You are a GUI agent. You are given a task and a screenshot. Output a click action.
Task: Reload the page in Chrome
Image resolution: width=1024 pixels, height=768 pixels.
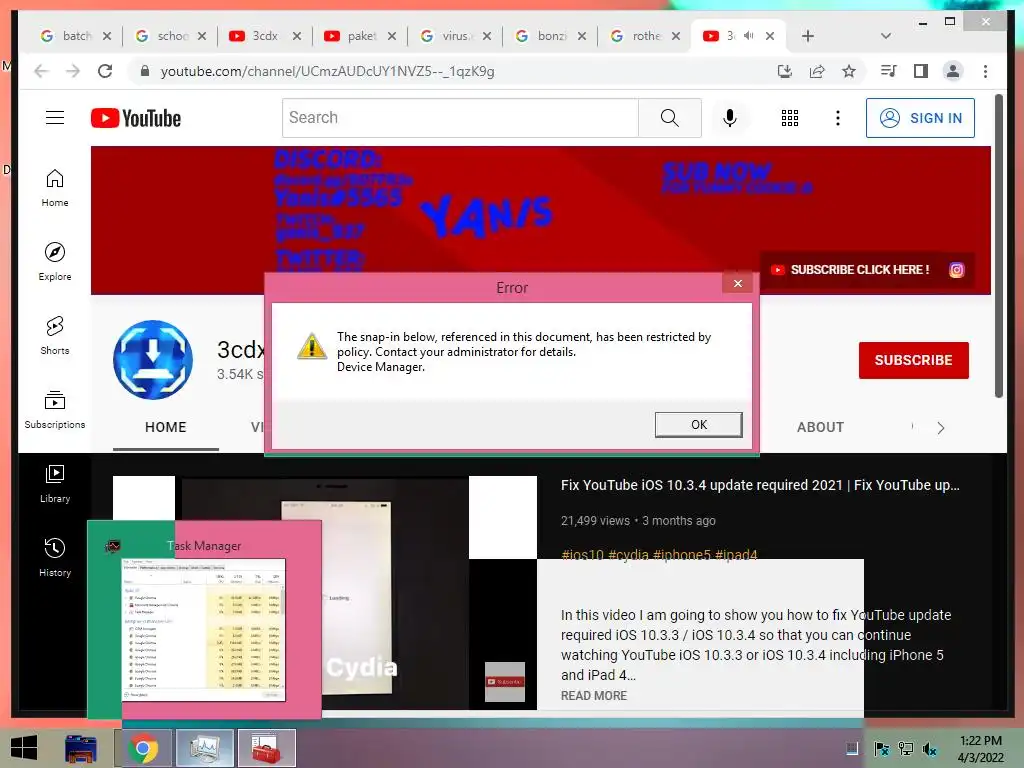[105, 71]
